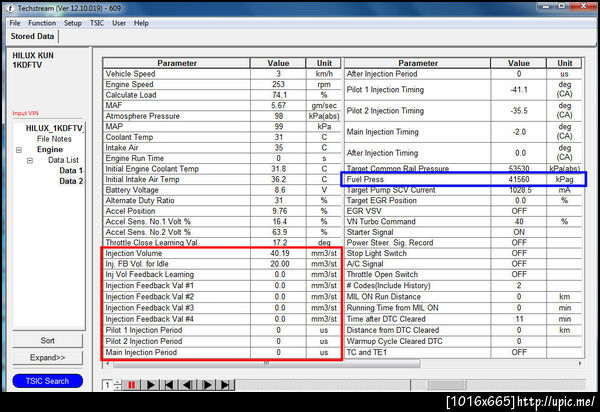Viewport: 600px width, 412px height.
Task: Select the Engine tree item
Action: tap(50, 150)
